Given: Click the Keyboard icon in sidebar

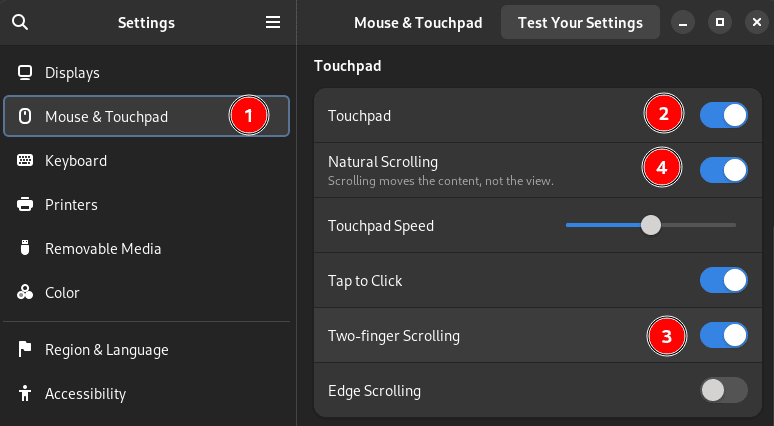Looking at the screenshot, I should [x=25, y=160].
